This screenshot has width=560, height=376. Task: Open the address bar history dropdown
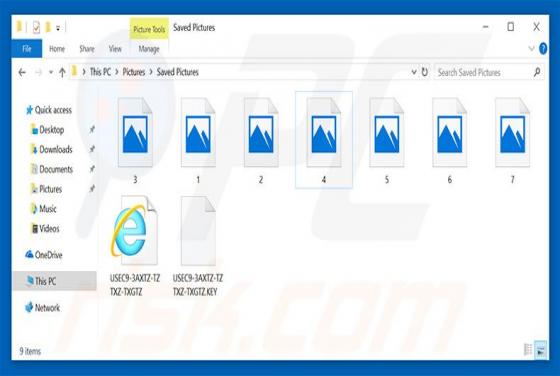point(414,72)
